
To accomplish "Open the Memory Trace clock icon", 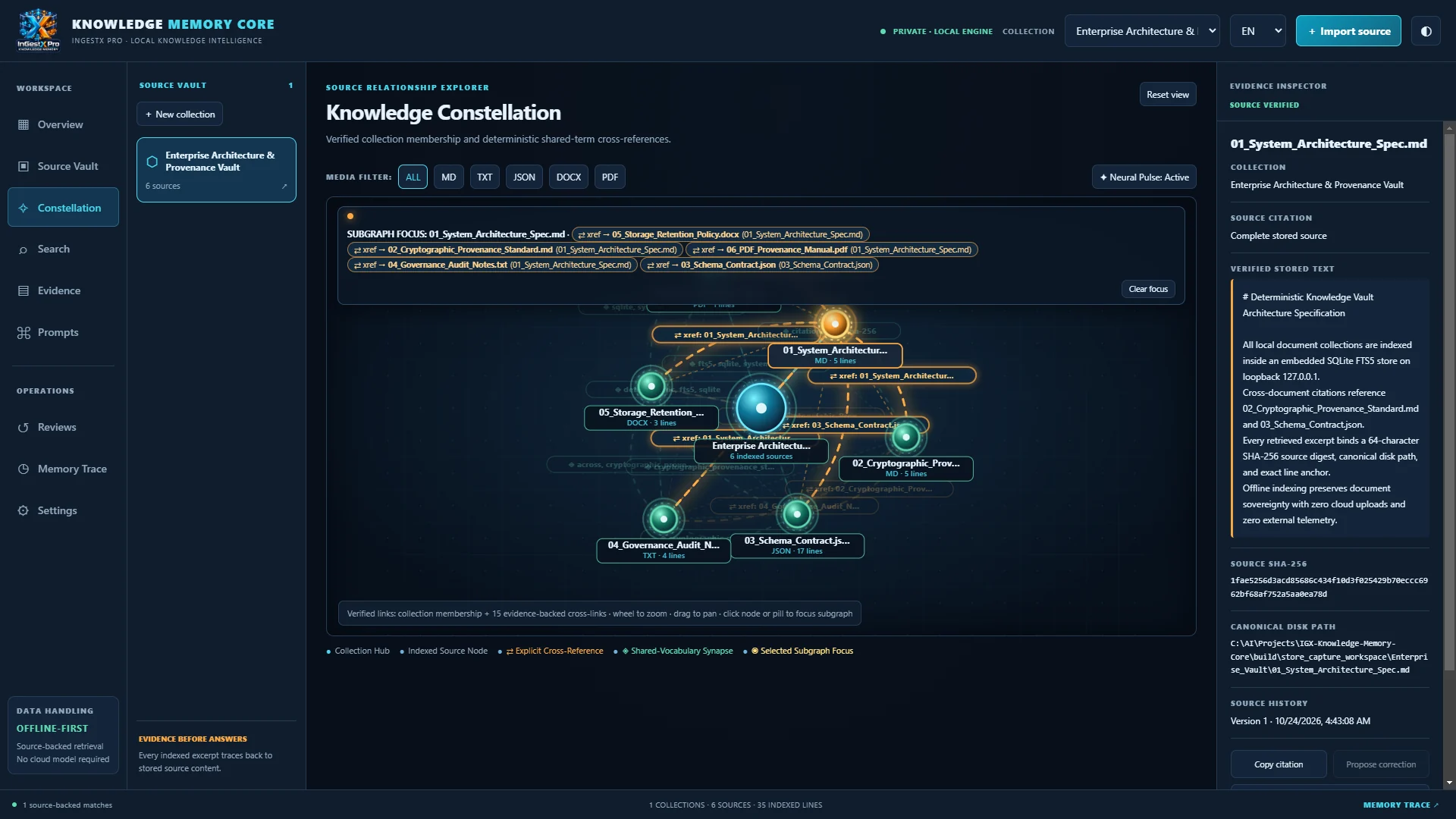I will [24, 469].
